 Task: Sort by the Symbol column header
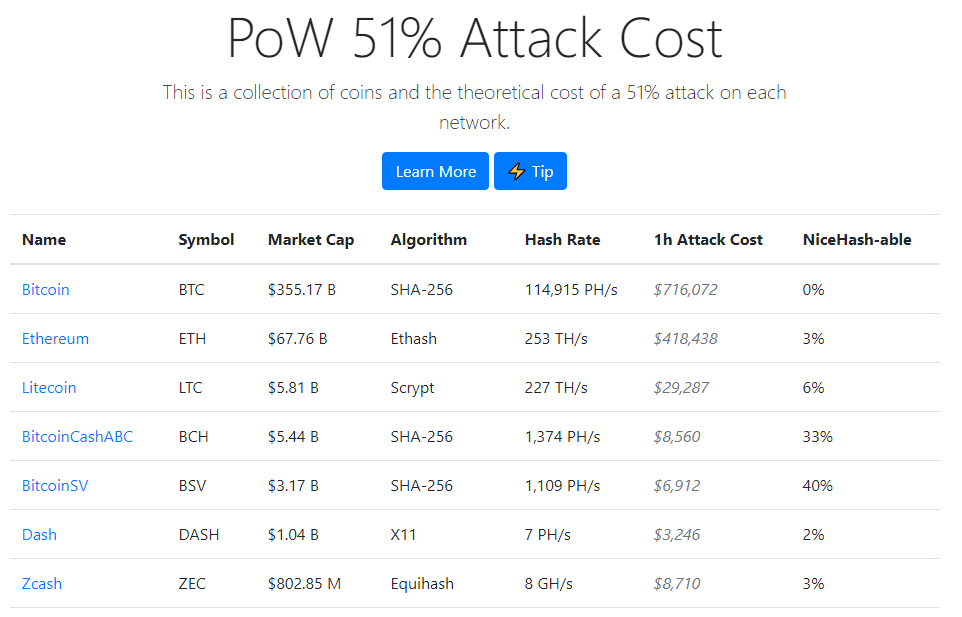pyautogui.click(x=206, y=240)
